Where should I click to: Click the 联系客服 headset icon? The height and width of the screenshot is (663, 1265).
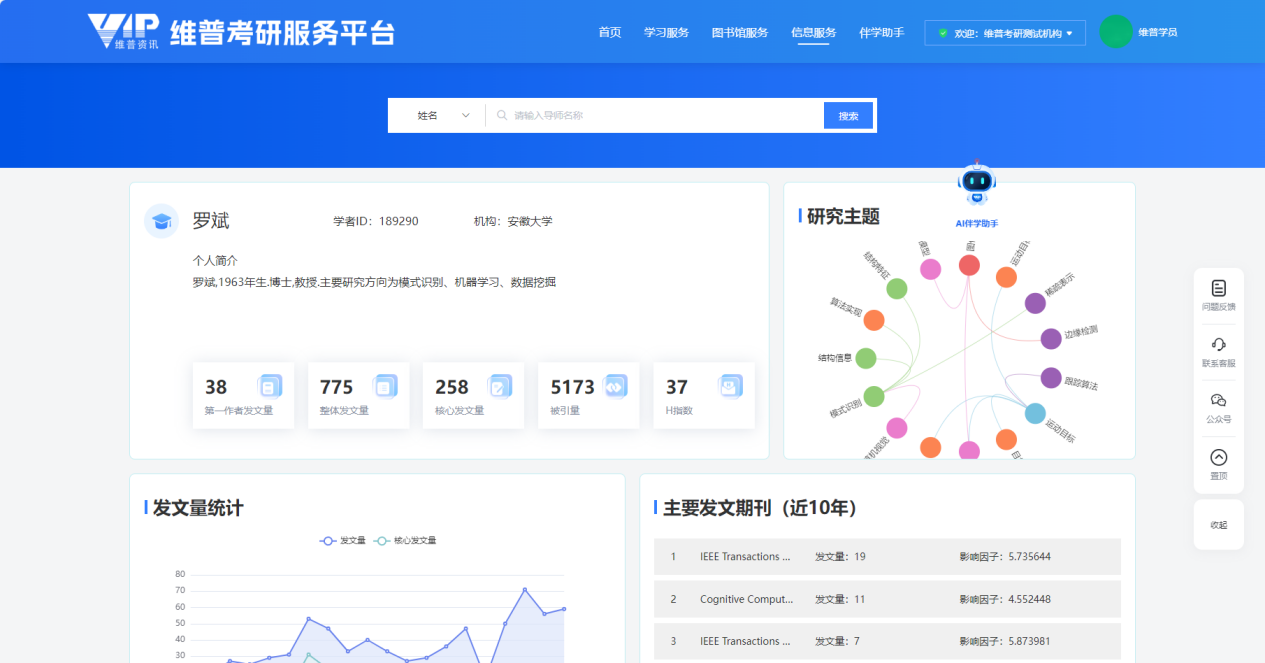(1218, 345)
